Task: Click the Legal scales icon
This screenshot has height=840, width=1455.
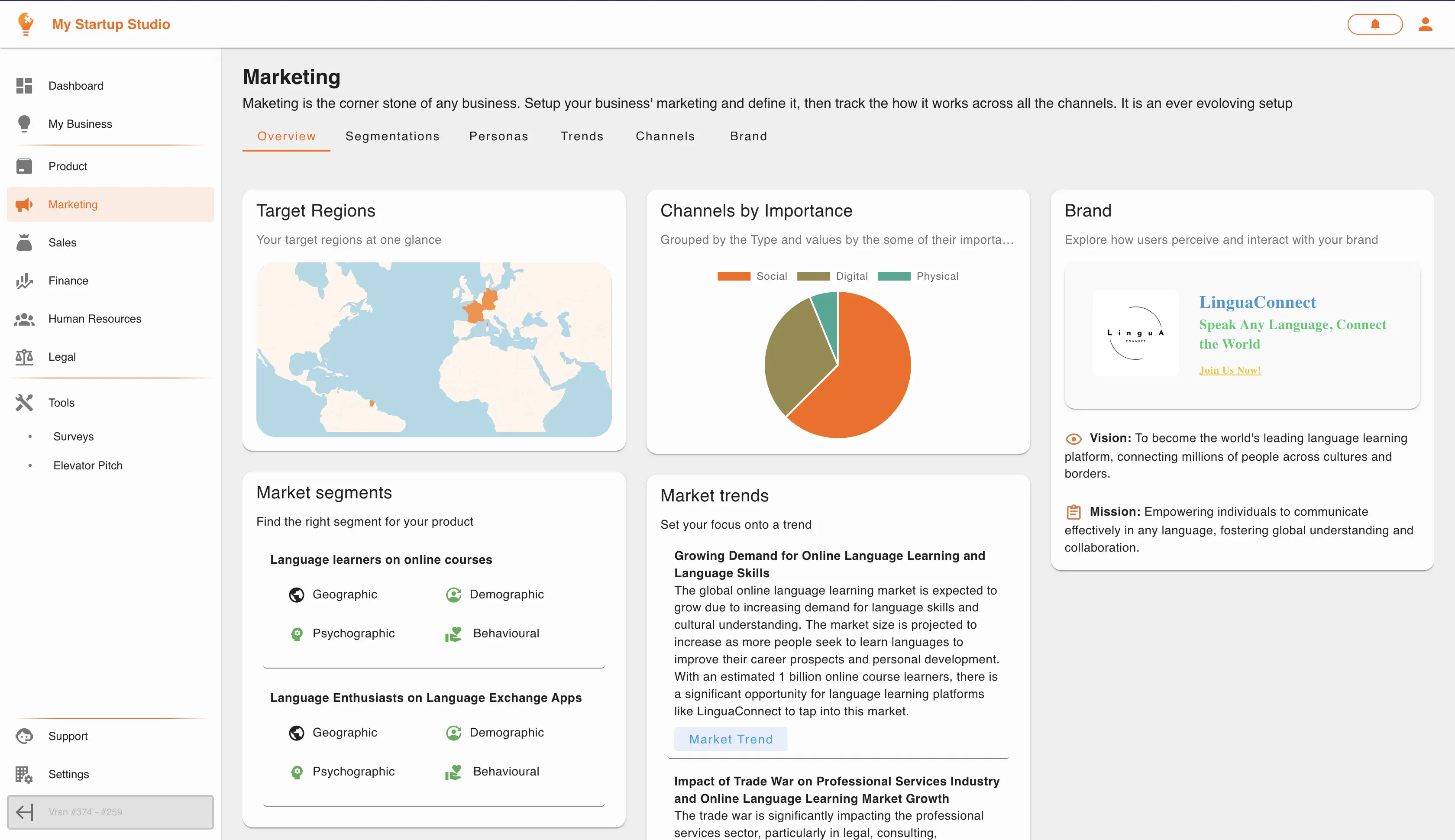Action: [x=24, y=357]
